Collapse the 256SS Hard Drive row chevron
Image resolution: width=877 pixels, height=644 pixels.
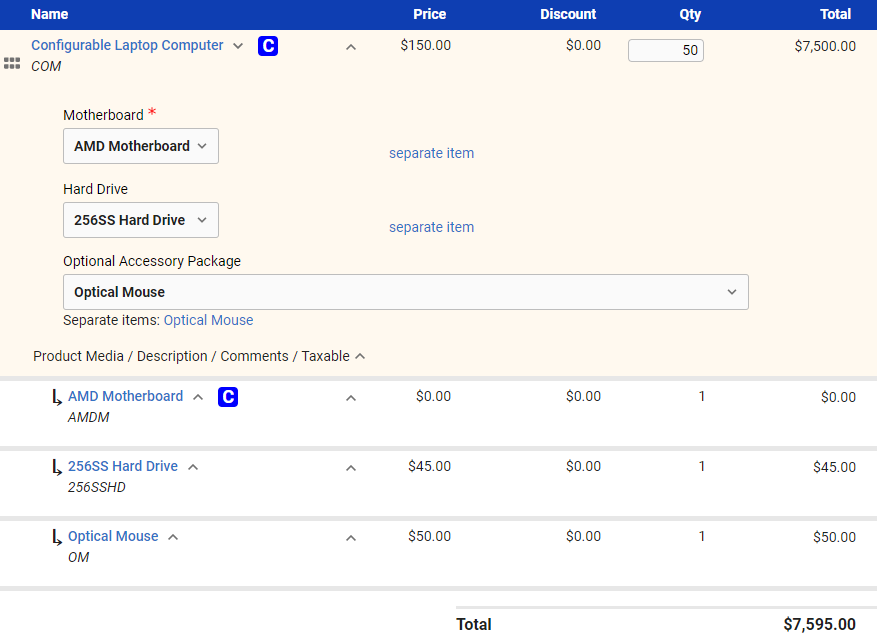(x=351, y=467)
